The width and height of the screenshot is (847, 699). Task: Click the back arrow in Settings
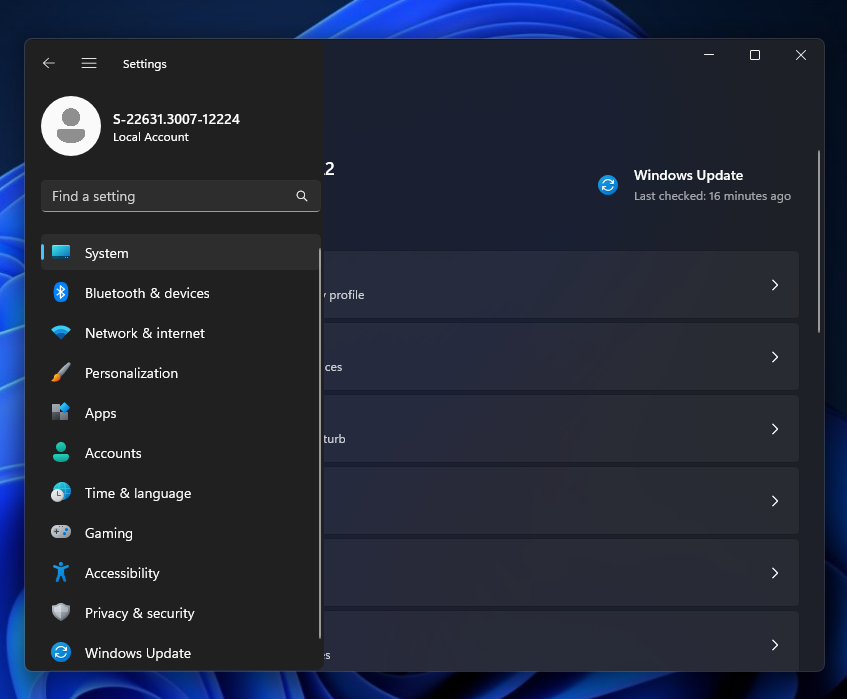(49, 63)
